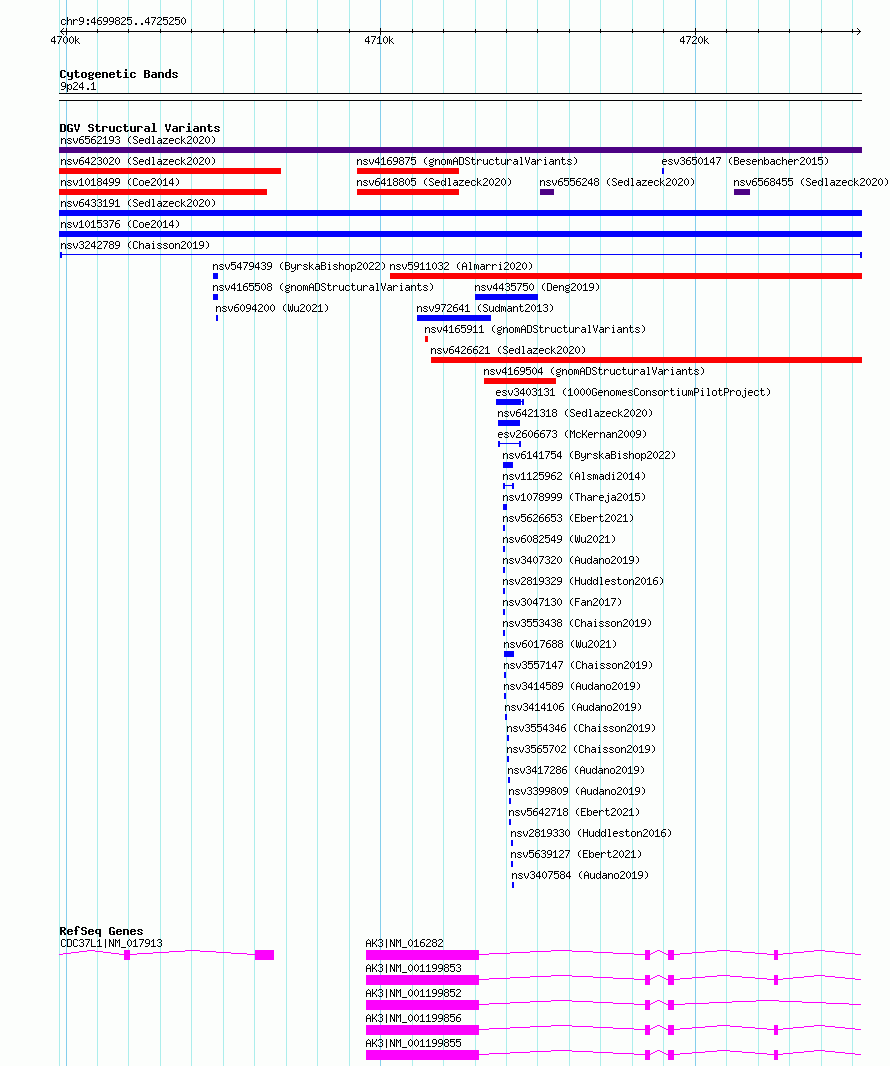This screenshot has width=890, height=1066.
Task: Open esv3403131 1000GenomesConsortiumPilotProject label
Action: [633, 392]
